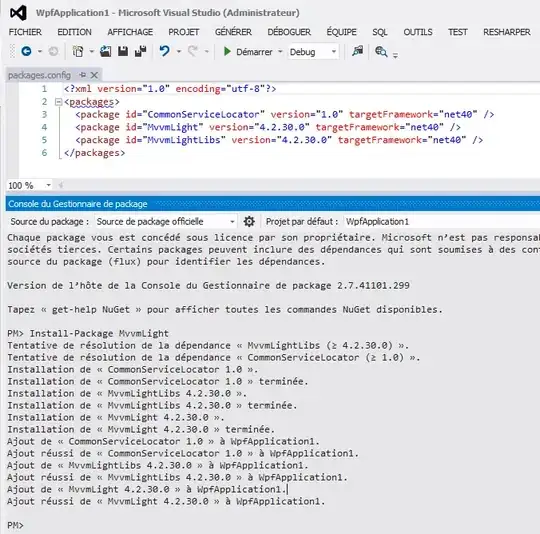Open the DÉBOGUER menu

coord(289,32)
